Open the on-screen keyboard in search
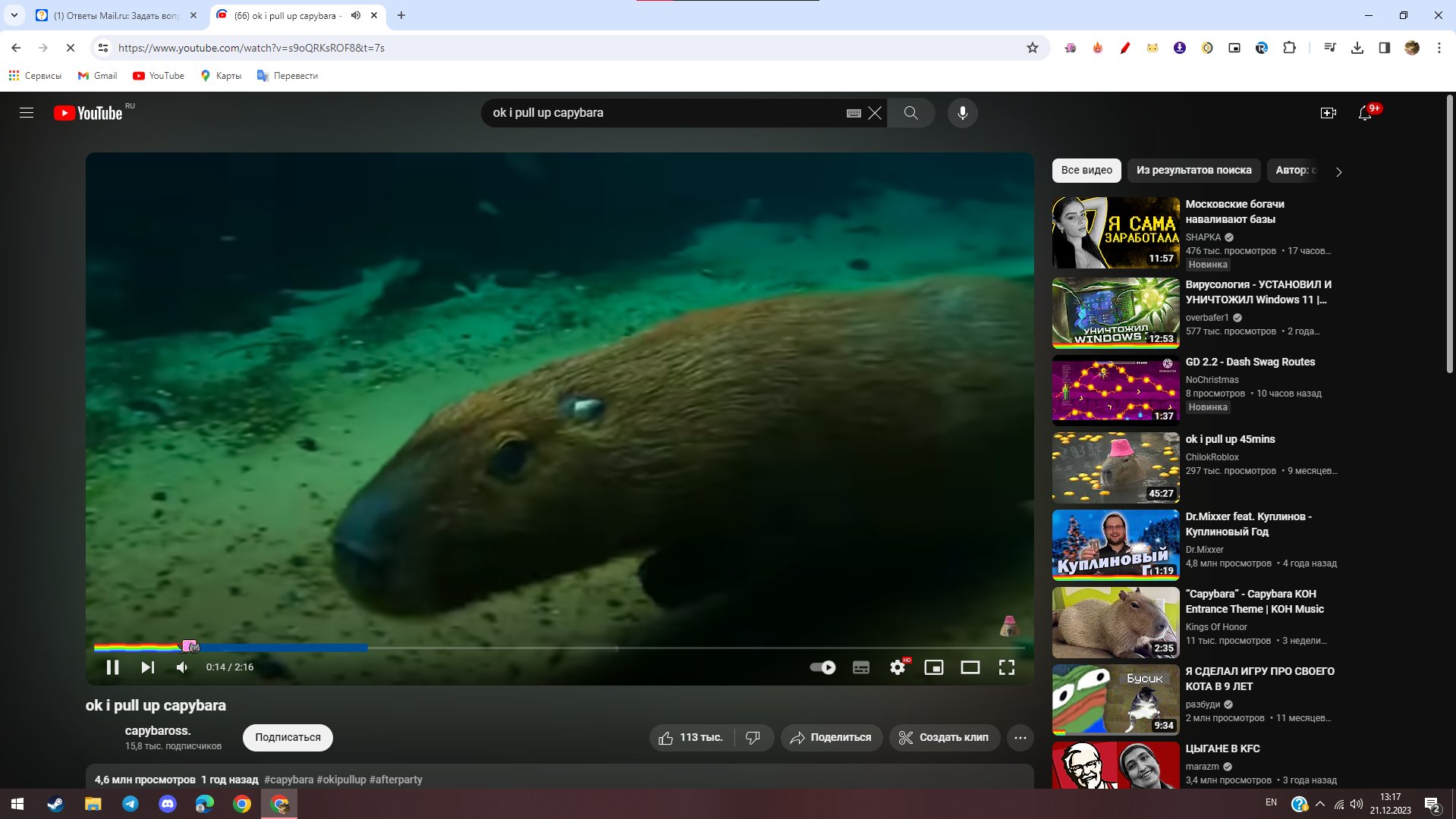The height and width of the screenshot is (819, 1456). tap(854, 113)
